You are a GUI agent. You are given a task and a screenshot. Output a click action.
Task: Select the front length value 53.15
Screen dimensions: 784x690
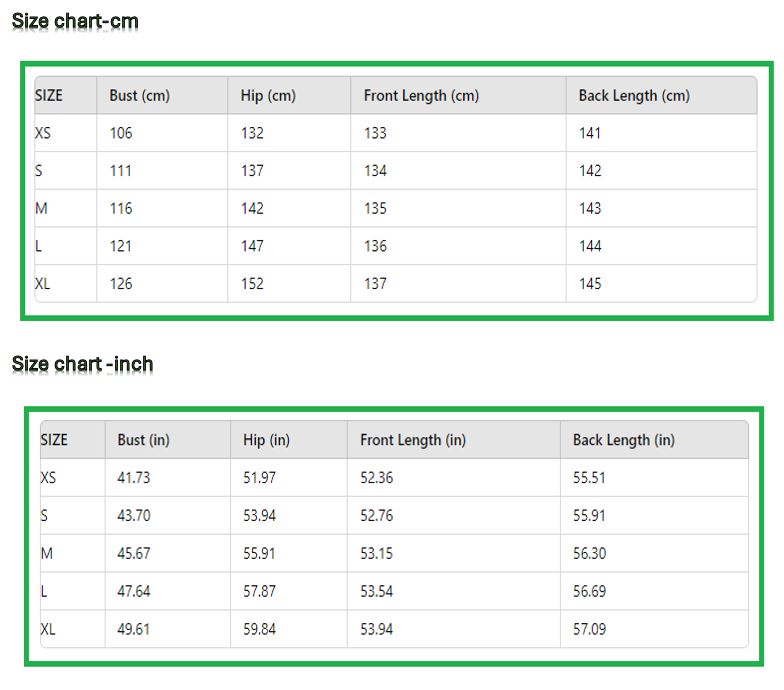coord(377,554)
